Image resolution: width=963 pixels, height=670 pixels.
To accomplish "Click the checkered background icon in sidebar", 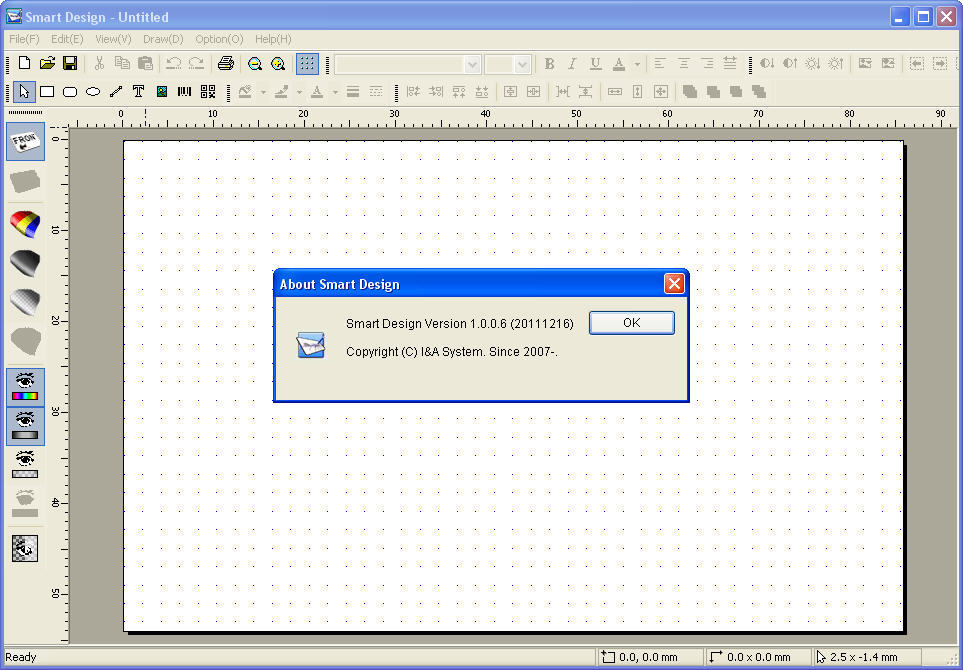I will tap(25, 548).
